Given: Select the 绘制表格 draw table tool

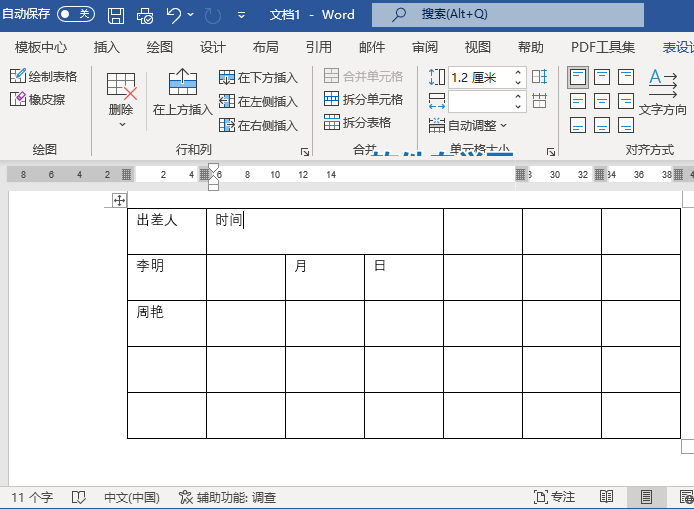Looking at the screenshot, I should tap(43, 76).
